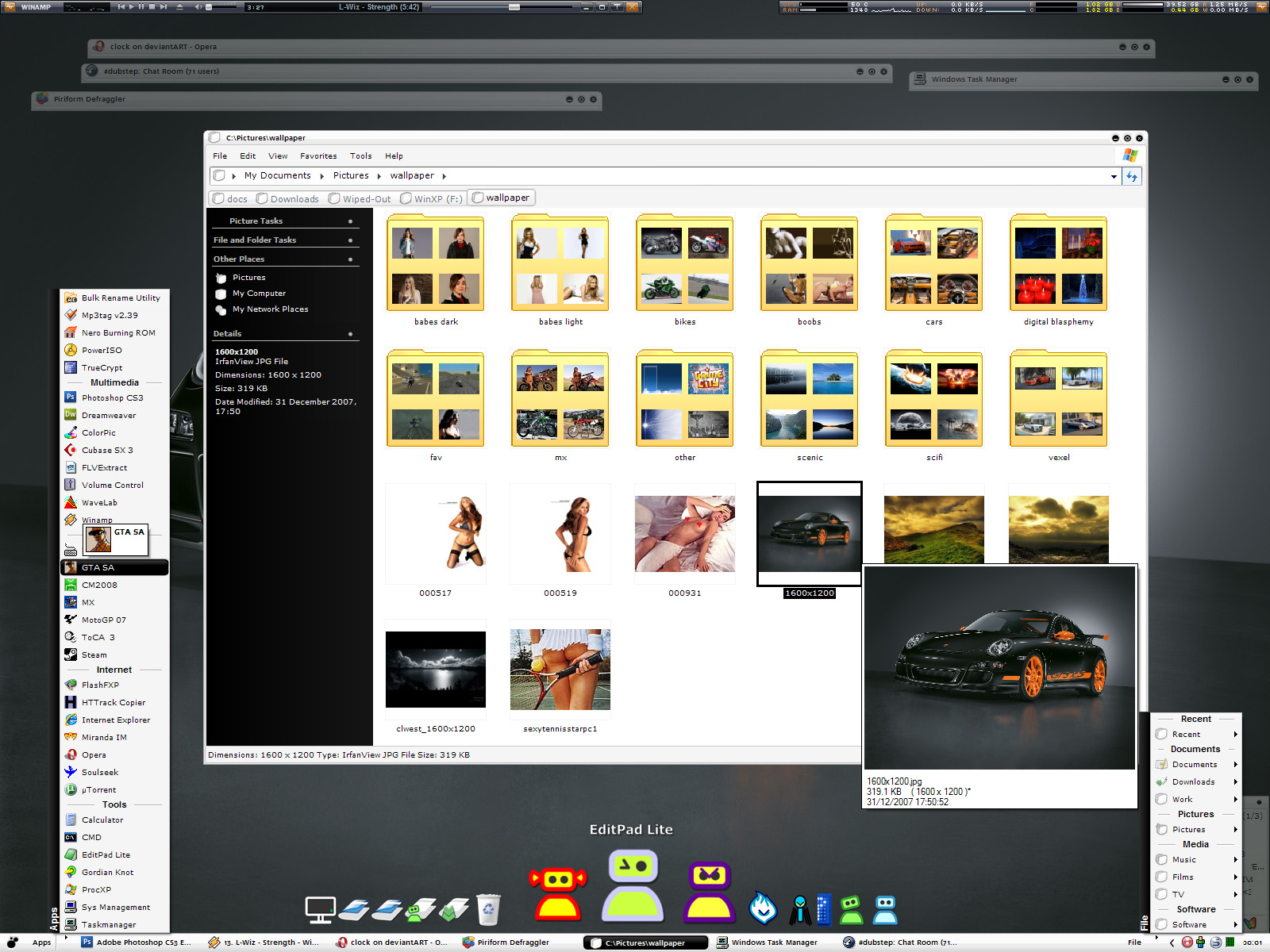Click the Winamp eject button
This screenshot has height=952, width=1270.
pos(179,6)
